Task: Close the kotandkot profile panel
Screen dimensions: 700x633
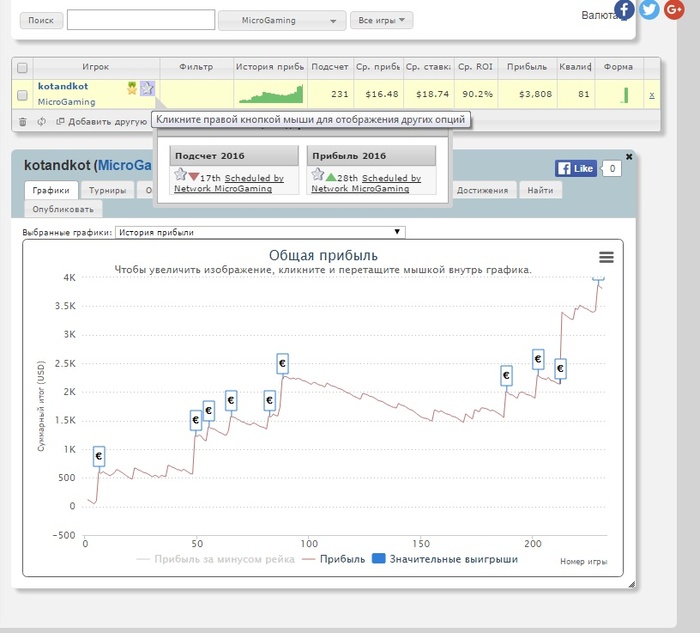Action: coord(629,157)
